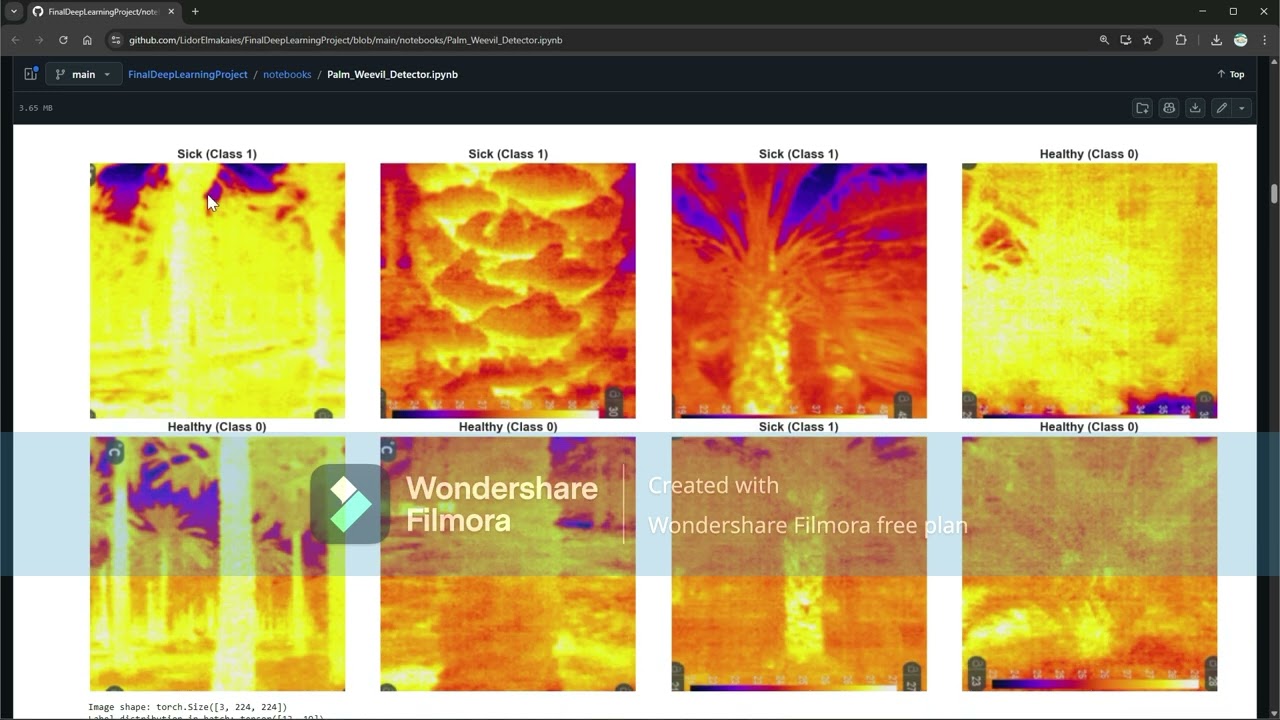Show Chrome downloads
This screenshot has width=1280, height=720.
(1216, 40)
